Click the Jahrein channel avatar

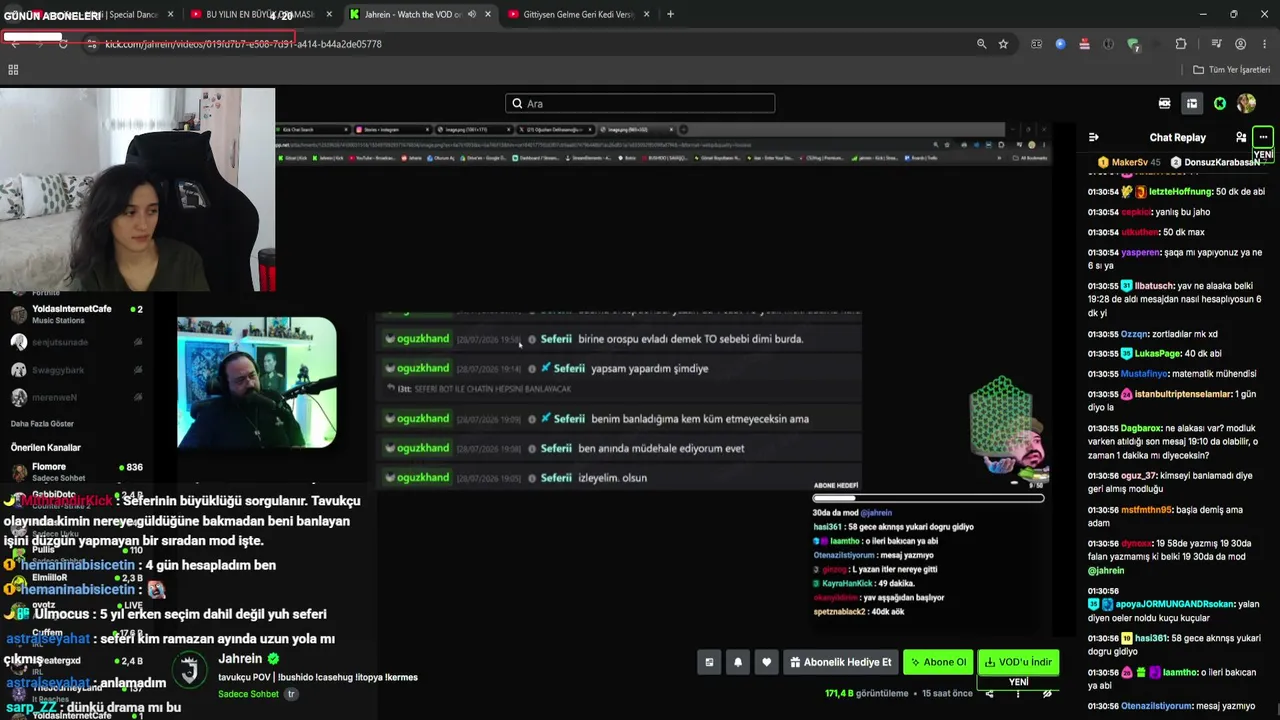(x=189, y=671)
